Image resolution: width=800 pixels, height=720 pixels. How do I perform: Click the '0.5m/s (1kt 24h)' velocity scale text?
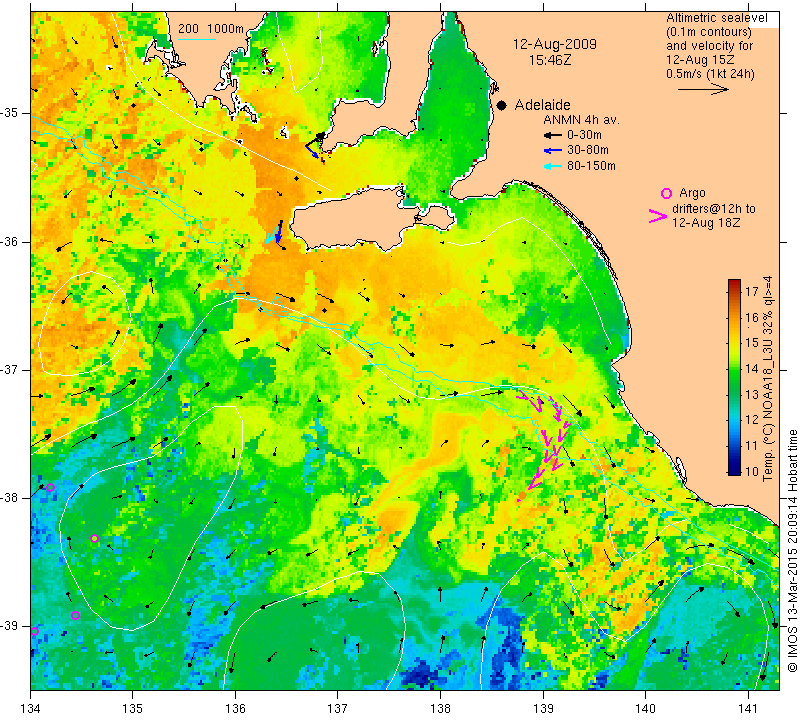click(x=710, y=73)
